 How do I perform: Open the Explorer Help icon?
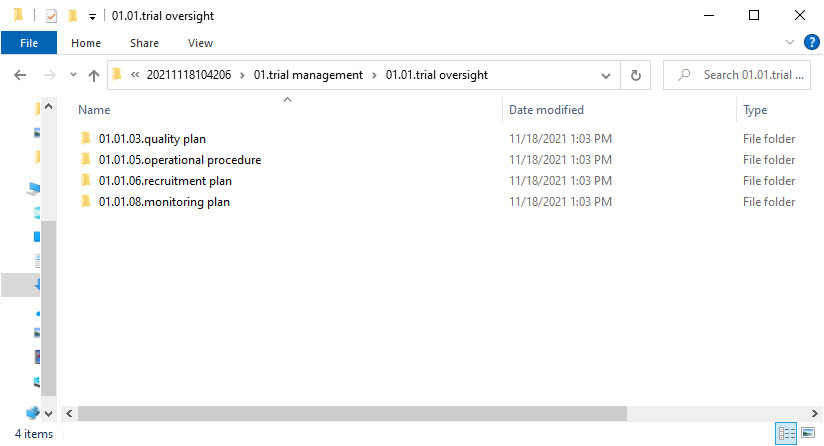tap(812, 42)
